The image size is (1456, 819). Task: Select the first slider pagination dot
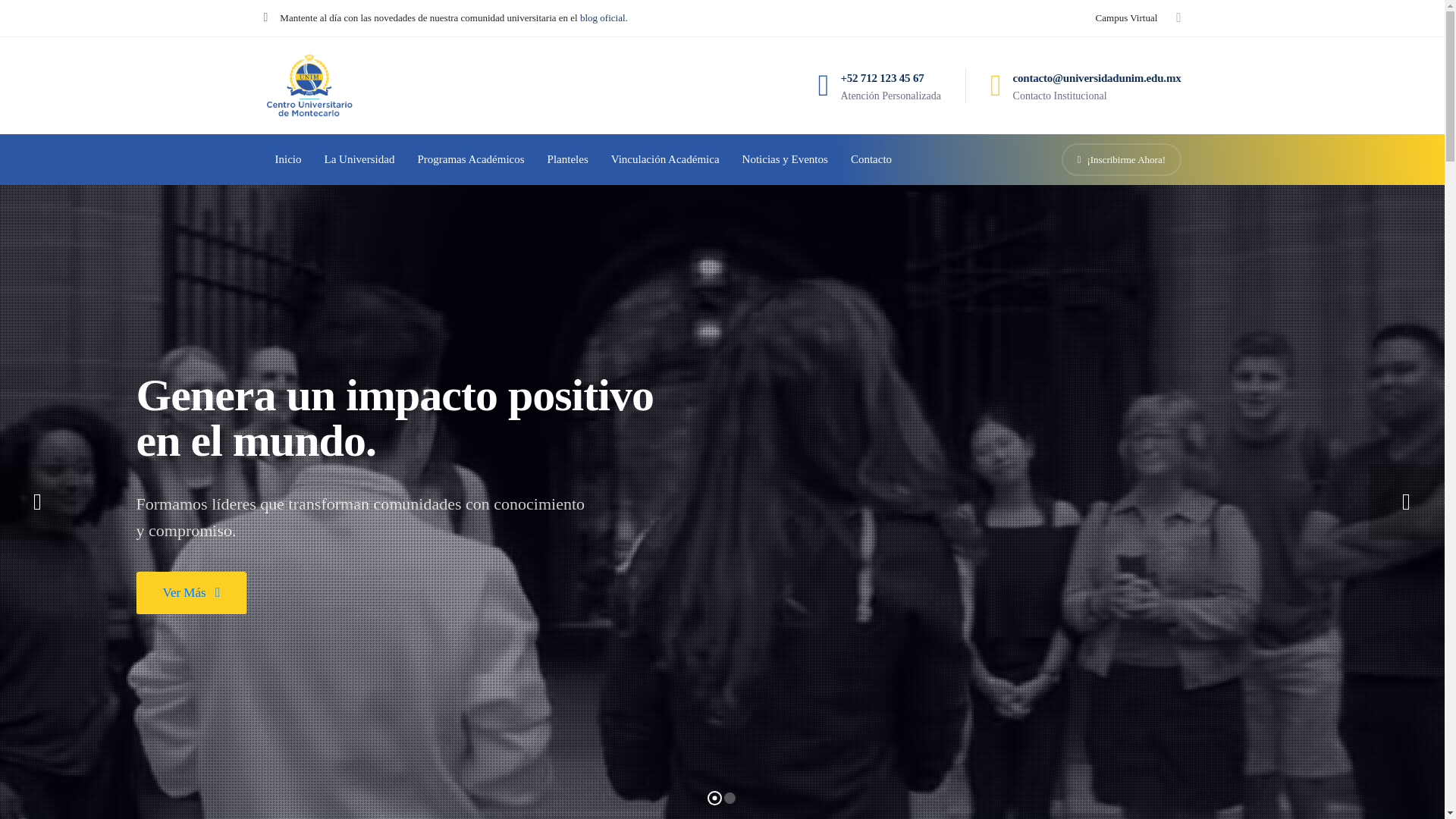(x=714, y=798)
